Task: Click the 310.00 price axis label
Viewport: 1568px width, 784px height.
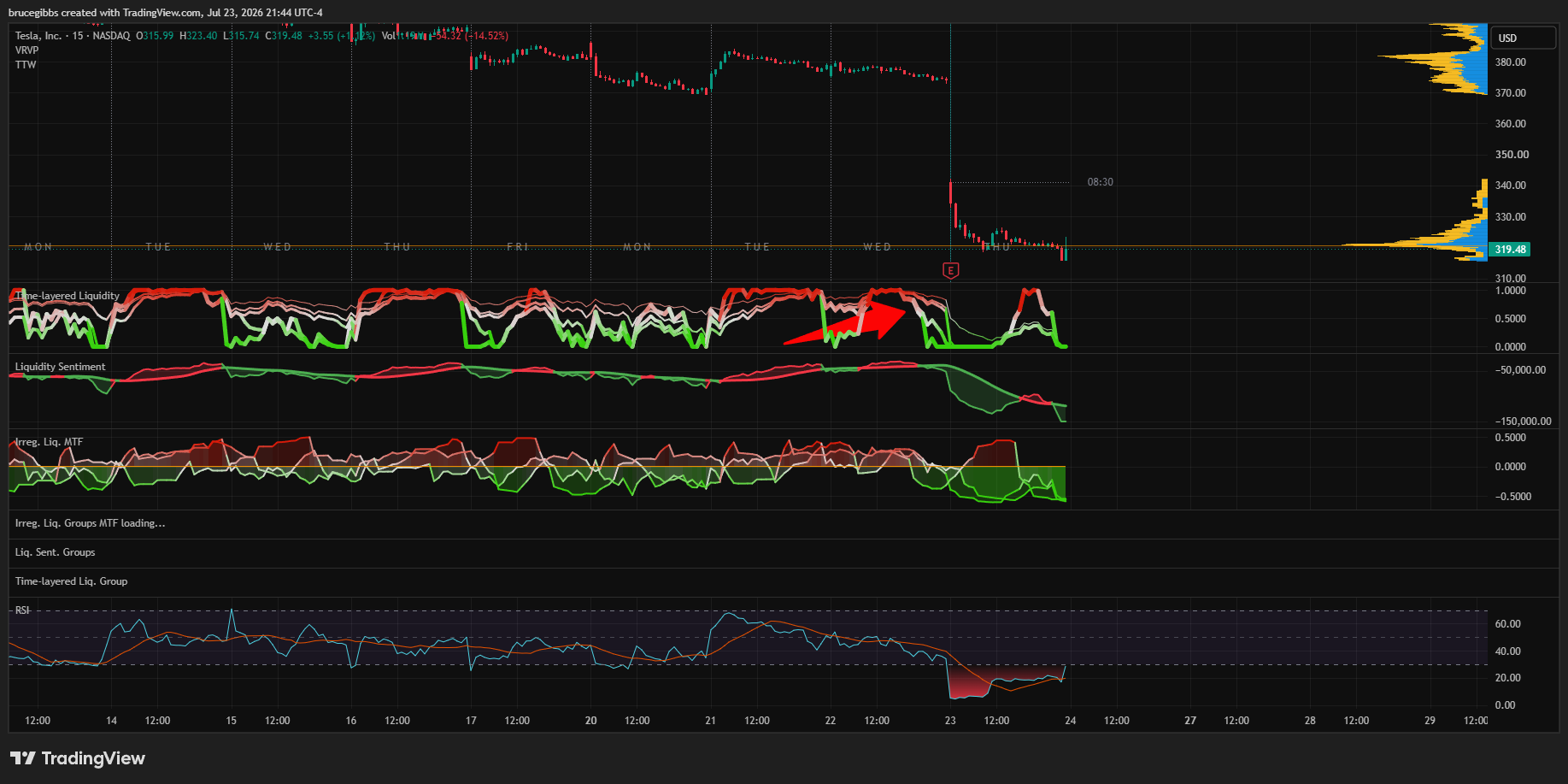Action: [x=1511, y=278]
